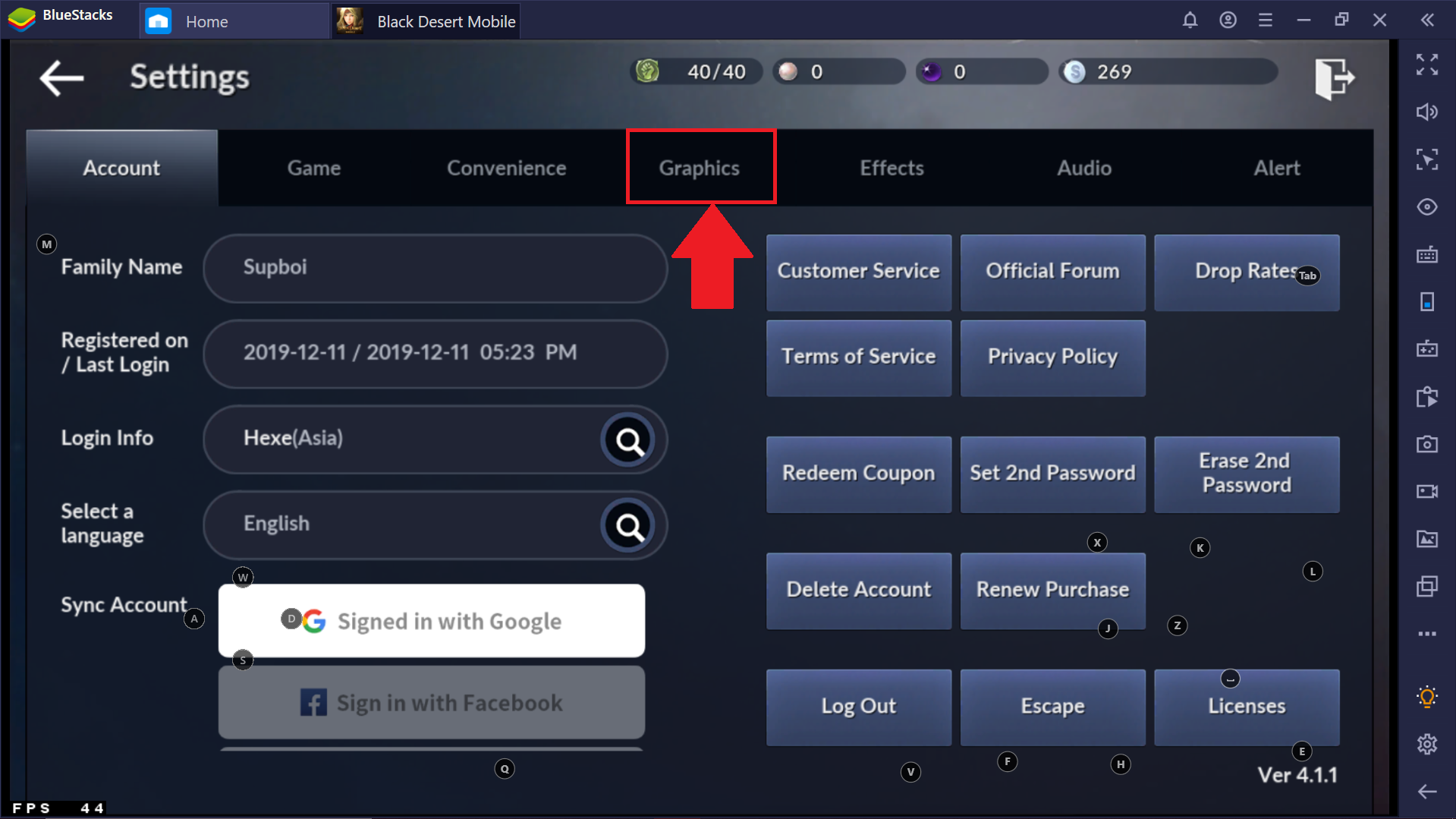Click the exit door icon
The height and width of the screenshot is (819, 1456).
coord(1334,78)
